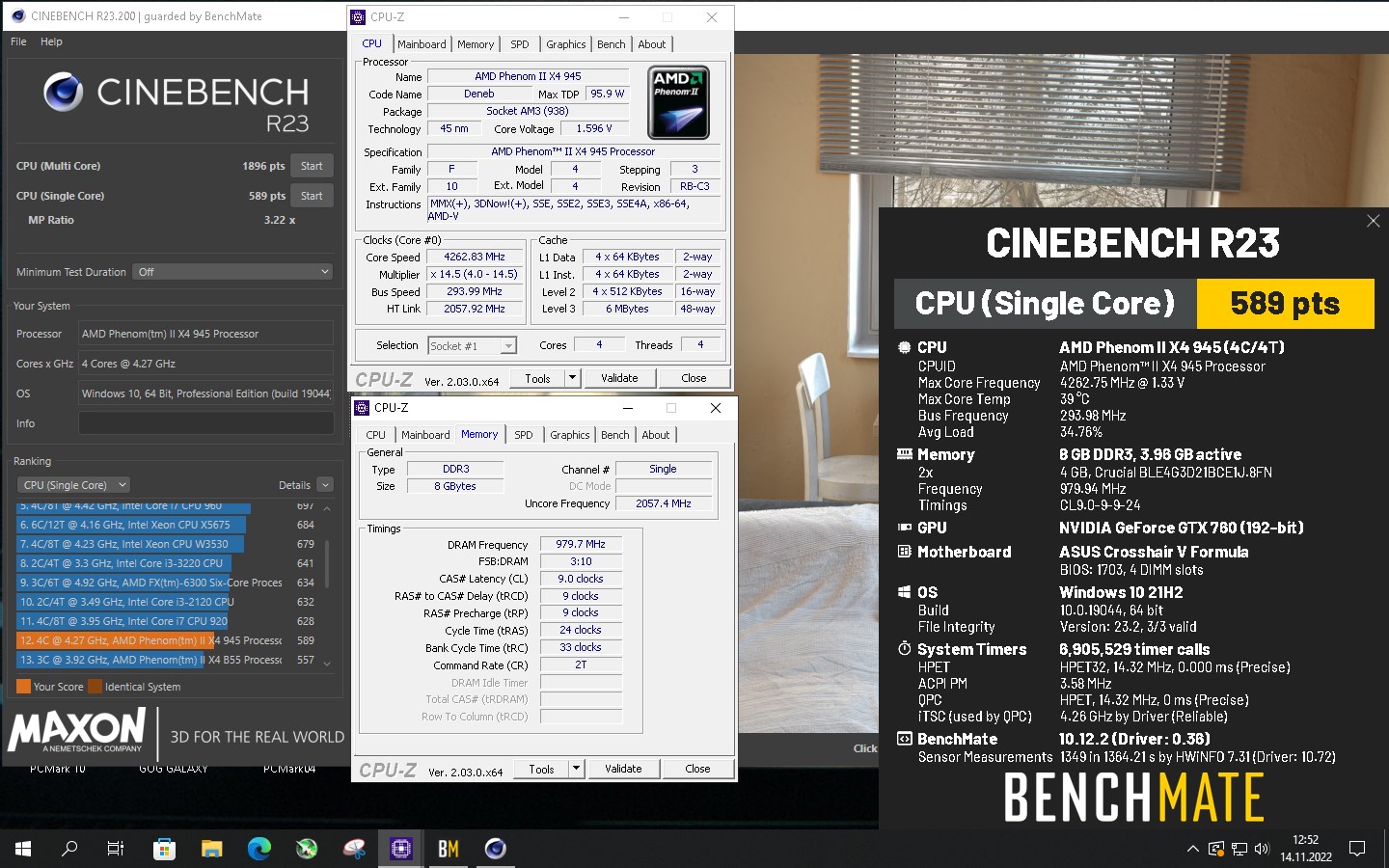Open the volume control in the tray
Viewport: 1389px width, 868px height.
pos(1263,849)
